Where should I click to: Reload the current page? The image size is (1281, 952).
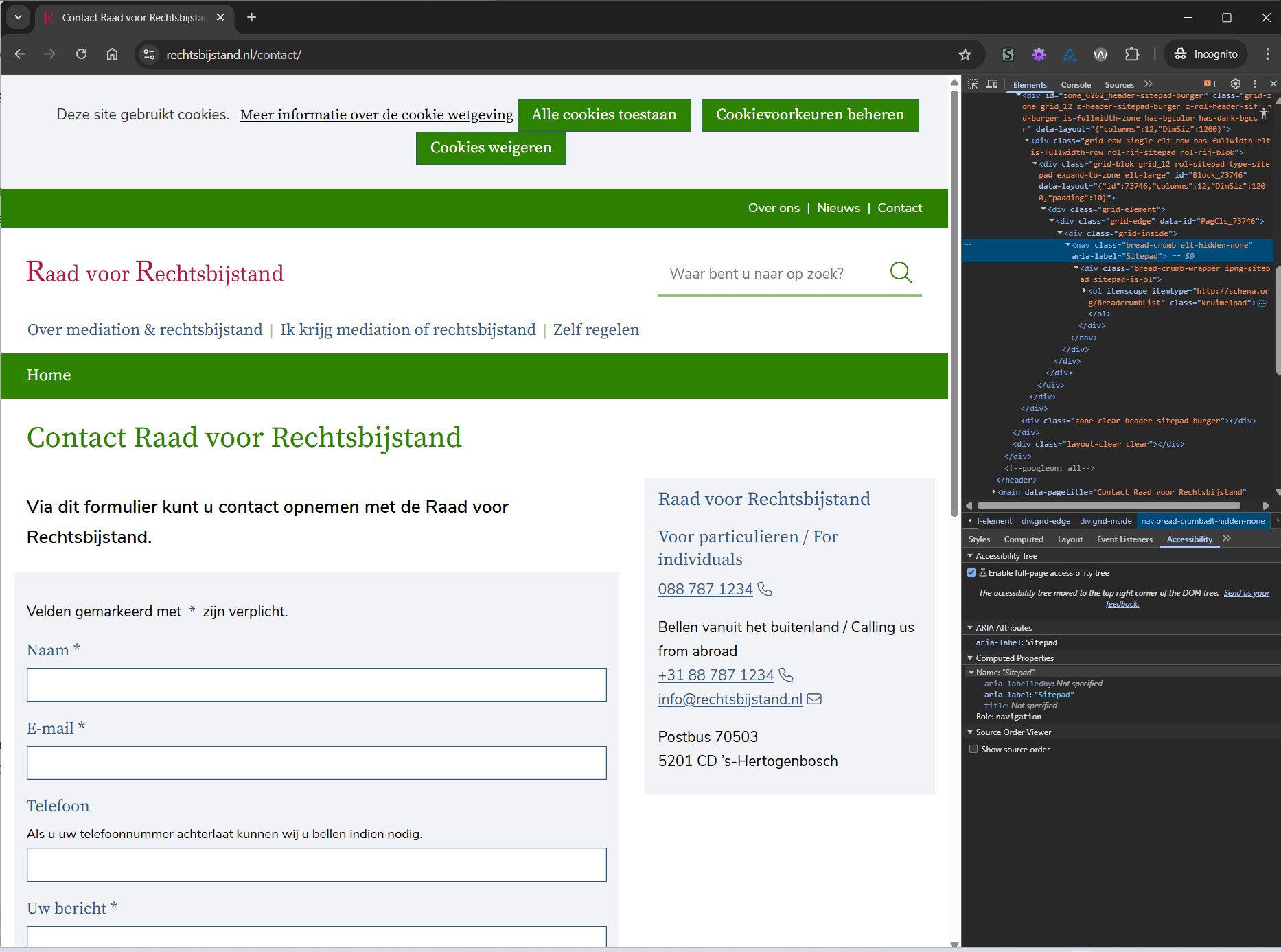[x=81, y=54]
